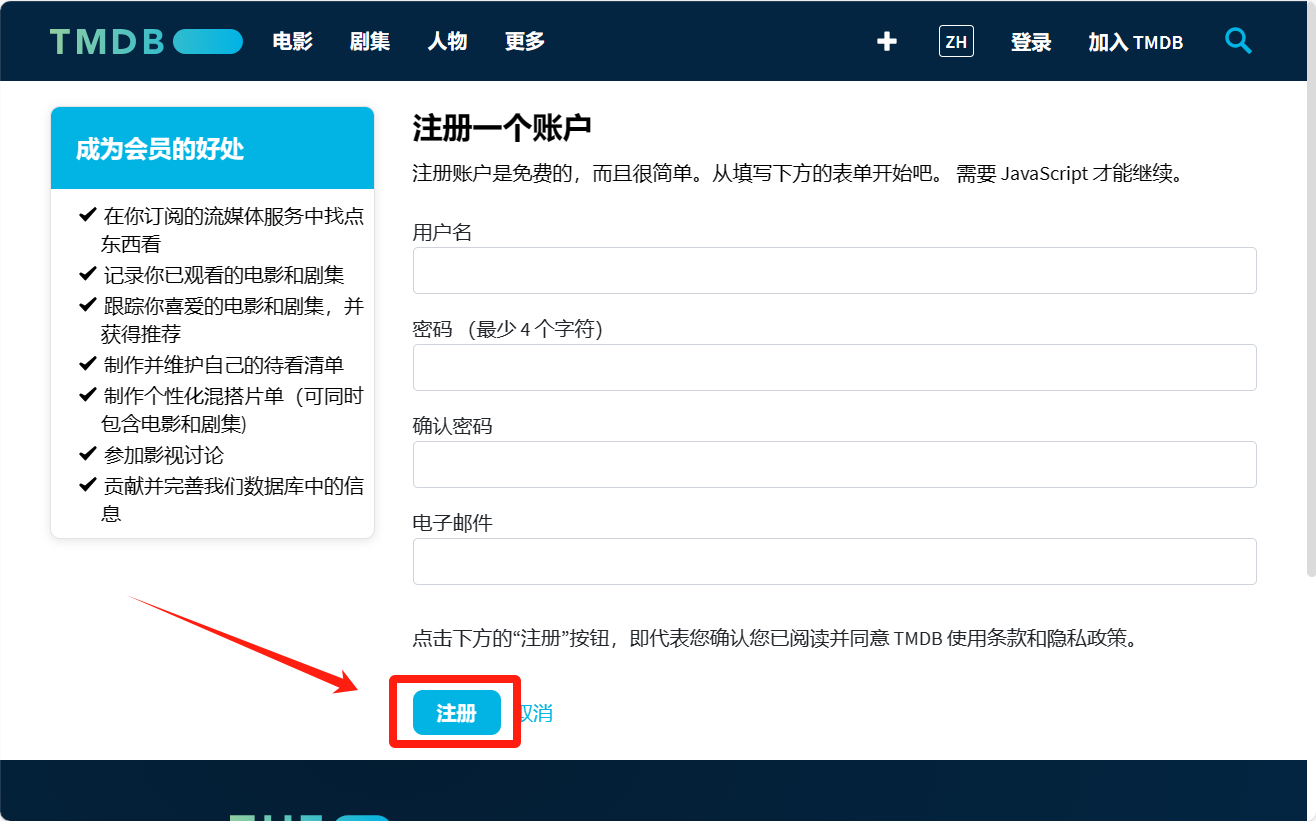This screenshot has height=821, width=1316.
Task: Click the TMDB logo in header
Action: (146, 41)
